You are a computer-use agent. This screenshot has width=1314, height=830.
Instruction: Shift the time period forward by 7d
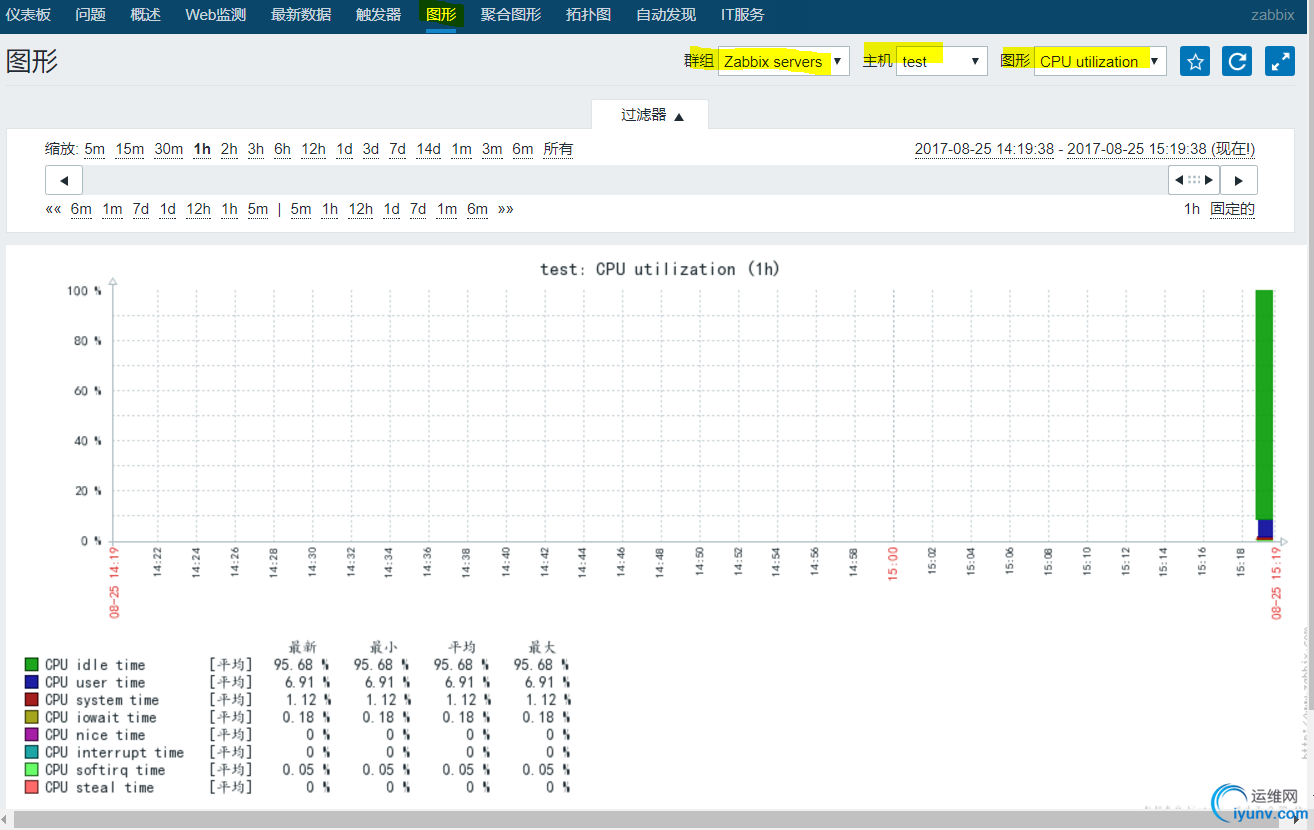coord(418,209)
